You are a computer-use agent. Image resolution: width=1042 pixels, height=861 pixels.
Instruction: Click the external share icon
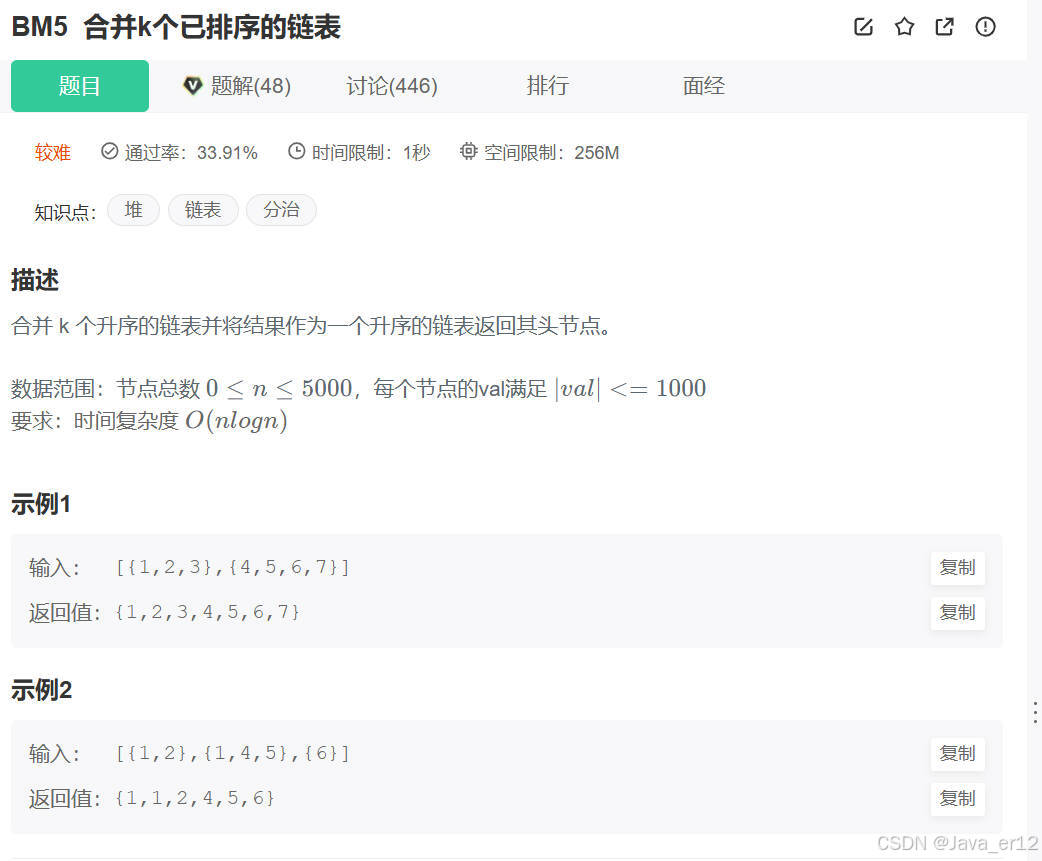(944, 27)
